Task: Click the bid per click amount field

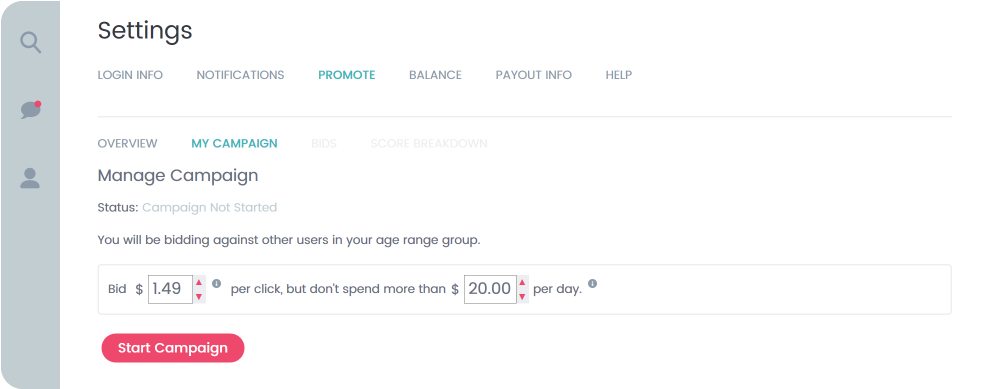Action: coord(170,289)
